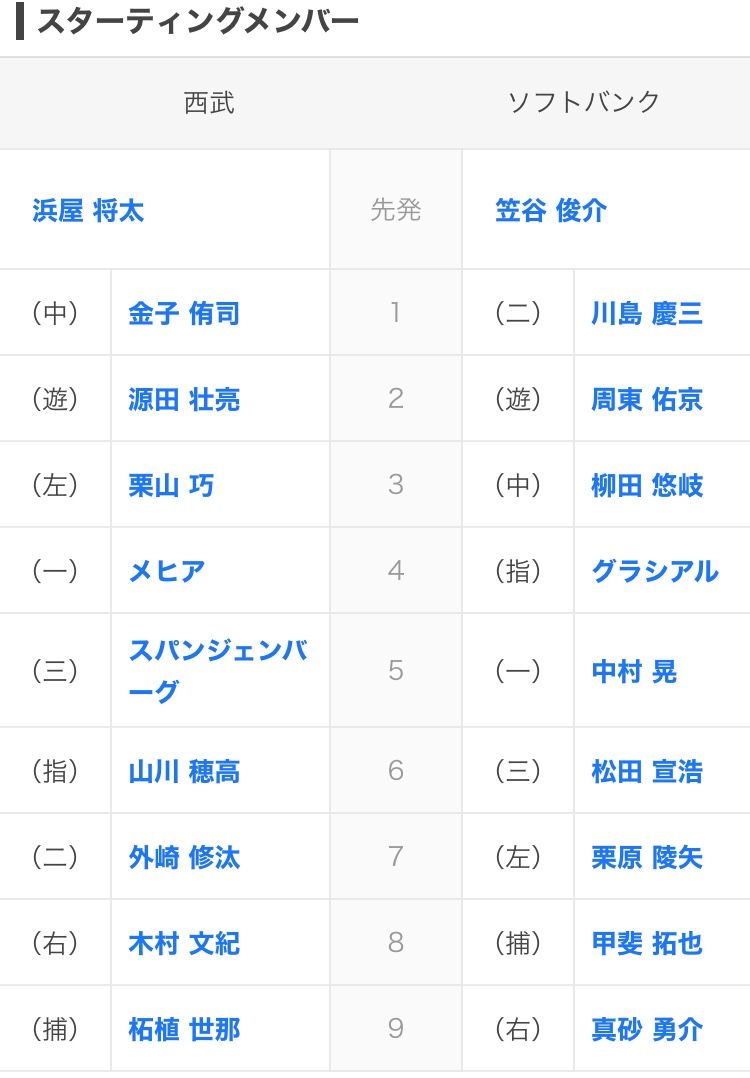Open 栗原 陵矢 profile
This screenshot has height=1078, width=750.
[647, 857]
